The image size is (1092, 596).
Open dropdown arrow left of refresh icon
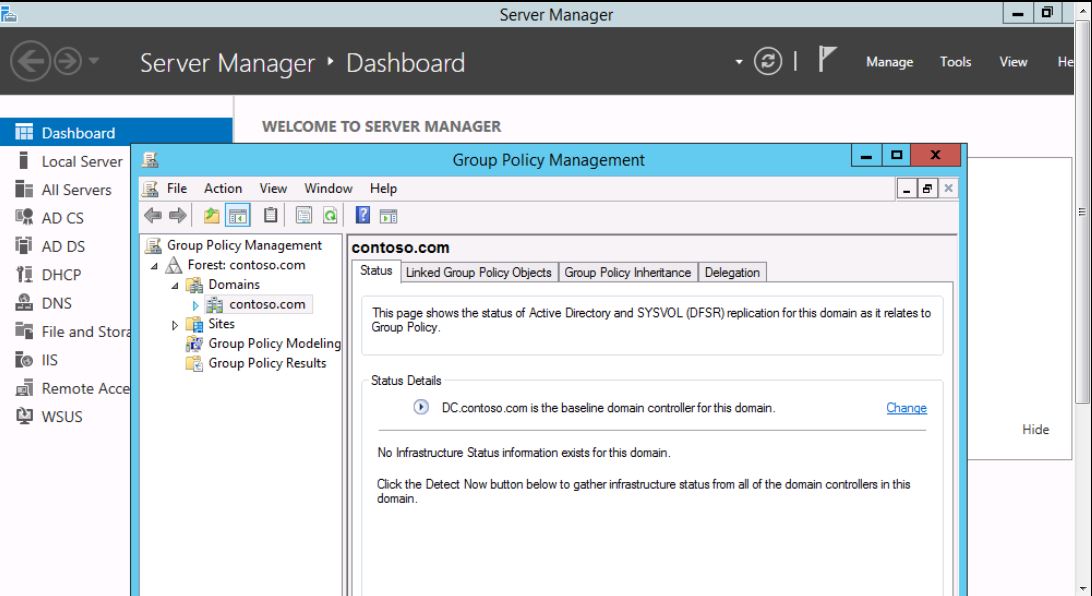pyautogui.click(x=738, y=62)
